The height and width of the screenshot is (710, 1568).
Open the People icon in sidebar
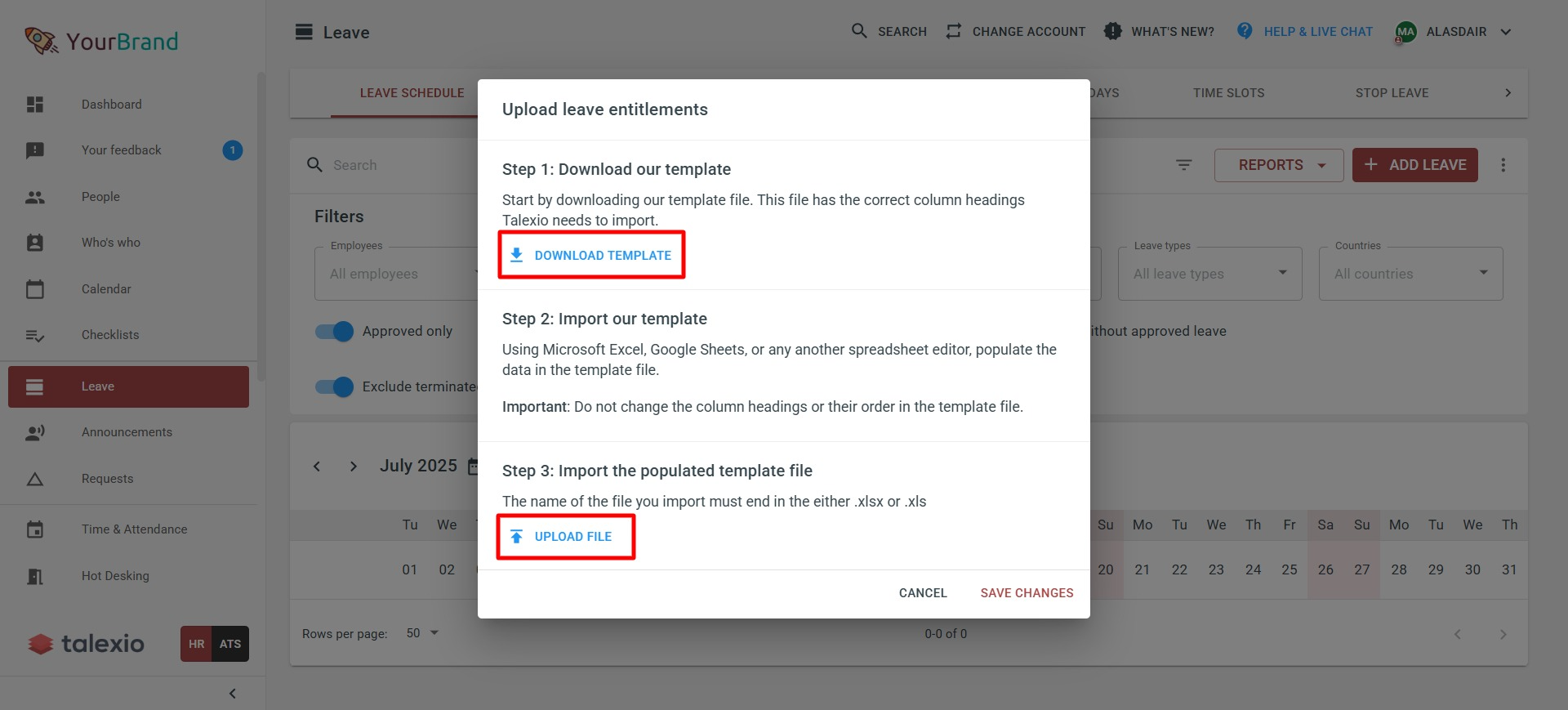35,197
